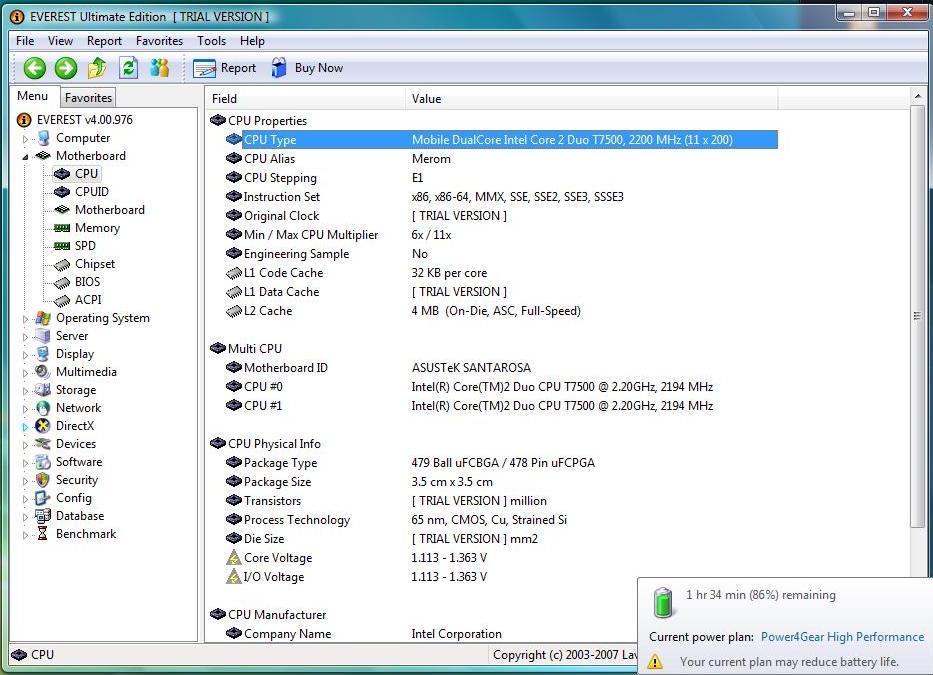Open the Favorites menu
Image resolution: width=933 pixels, height=675 pixels.
tap(159, 41)
